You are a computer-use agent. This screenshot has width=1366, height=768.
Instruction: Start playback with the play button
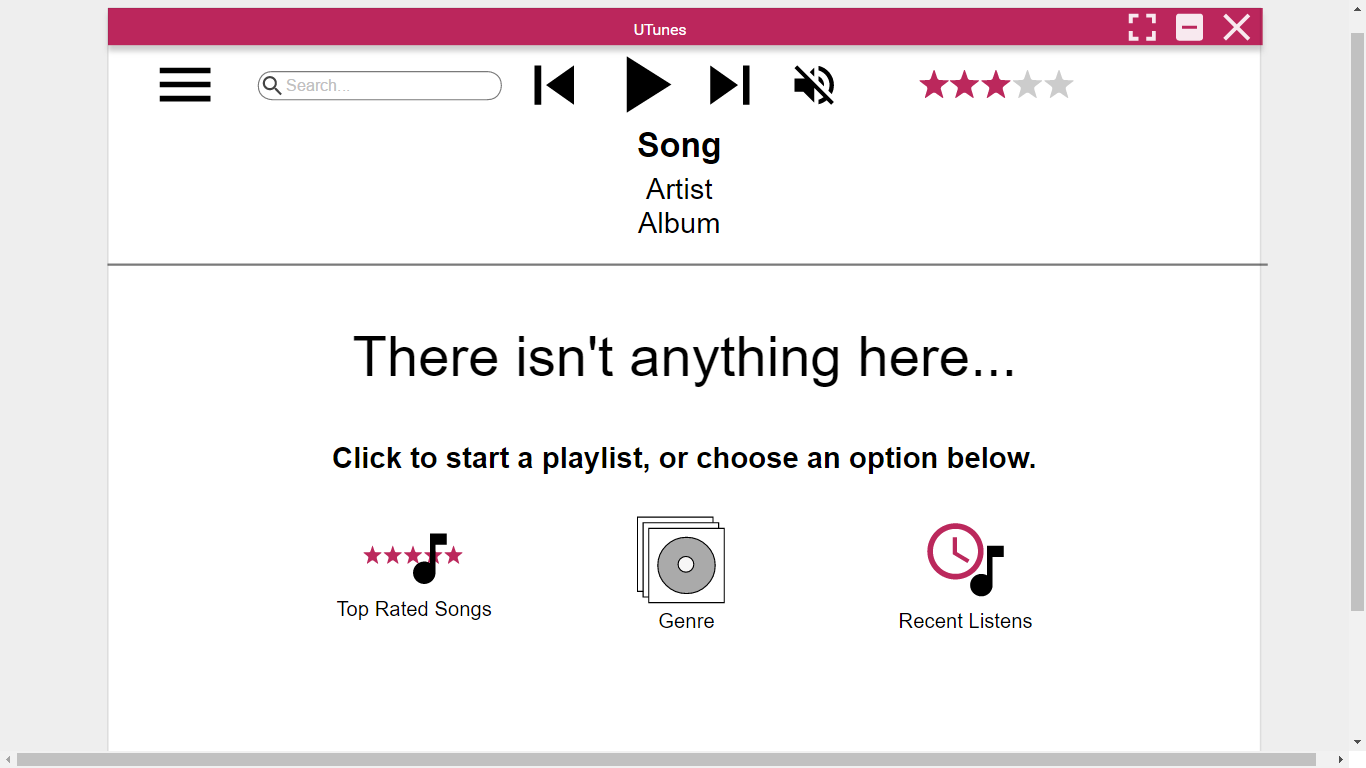648,84
